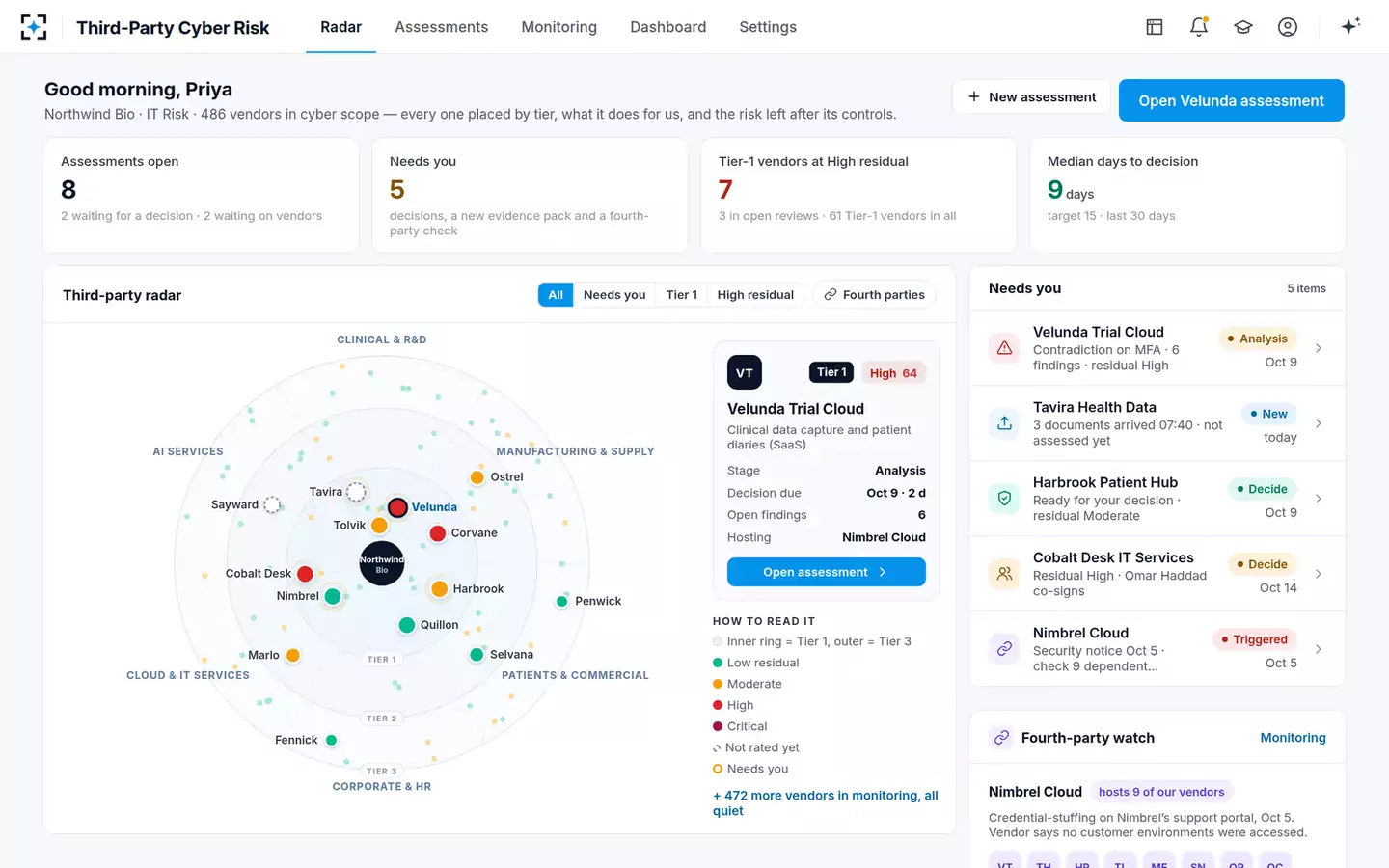The width and height of the screenshot is (1389, 868).
Task: Select the Marlo orange dot
Action: click(x=292, y=656)
